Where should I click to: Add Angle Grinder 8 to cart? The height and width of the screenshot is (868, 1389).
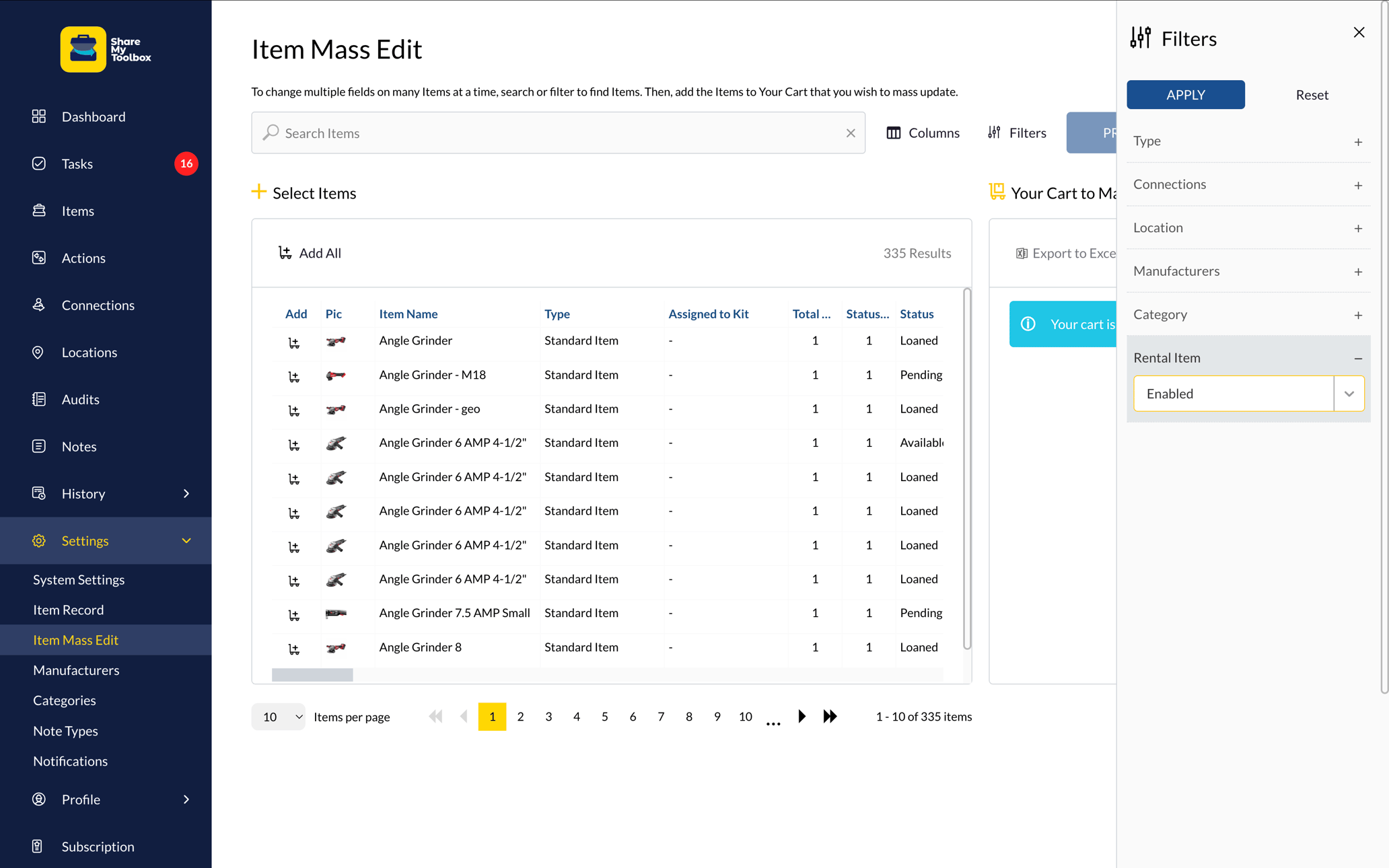pyautogui.click(x=294, y=649)
